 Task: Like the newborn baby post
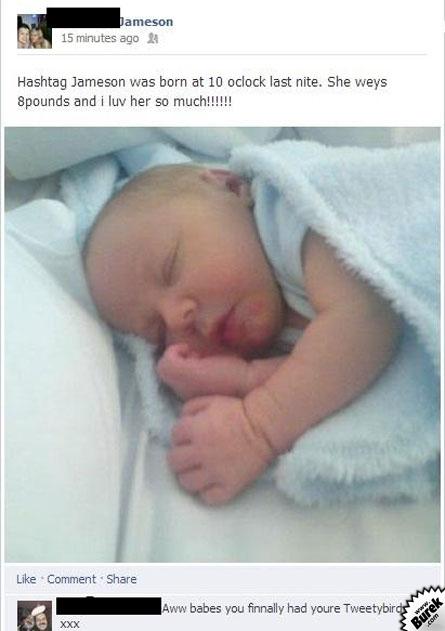[26, 579]
